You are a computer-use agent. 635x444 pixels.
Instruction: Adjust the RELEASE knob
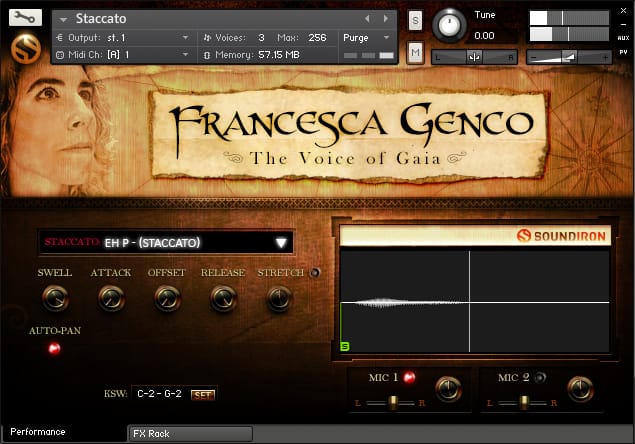[x=222, y=297]
